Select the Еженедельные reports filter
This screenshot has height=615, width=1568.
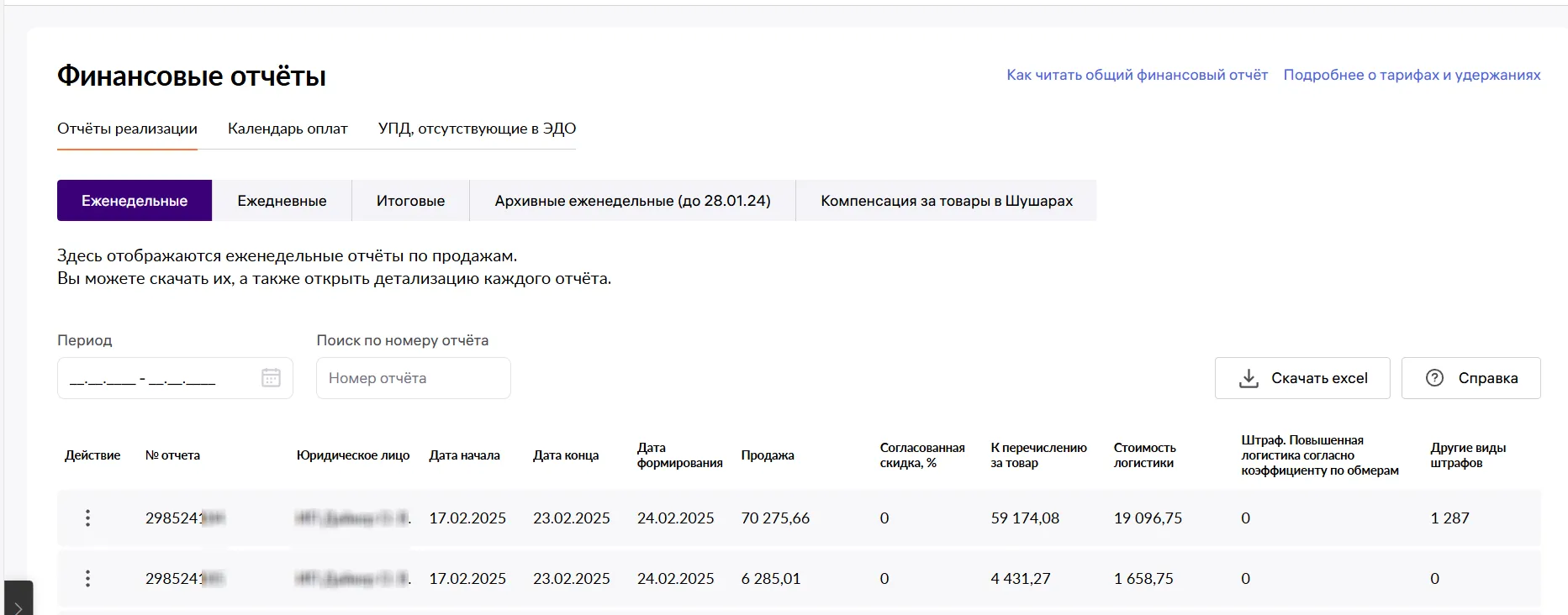(x=135, y=201)
